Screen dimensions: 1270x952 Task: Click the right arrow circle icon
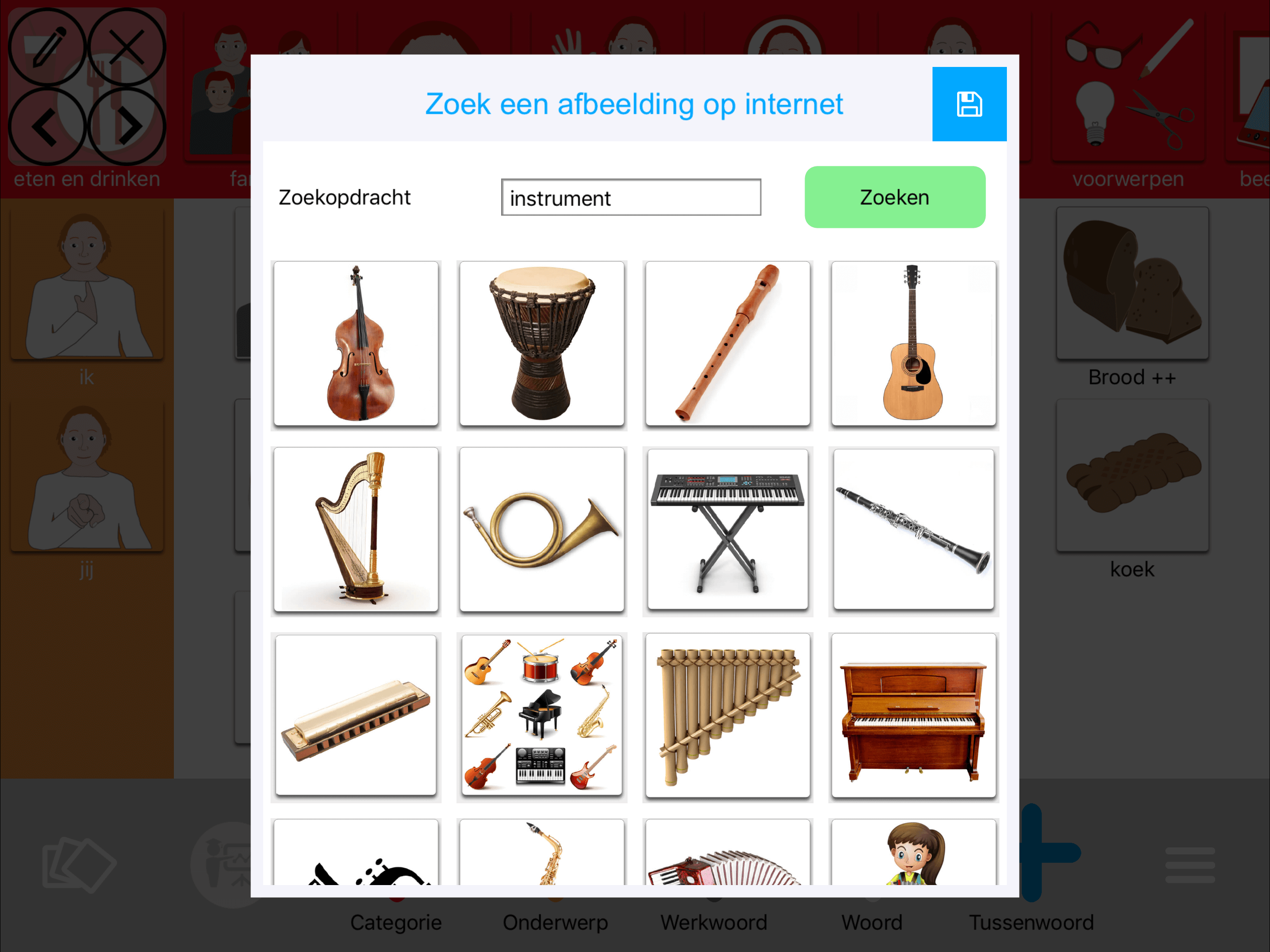click(x=126, y=126)
